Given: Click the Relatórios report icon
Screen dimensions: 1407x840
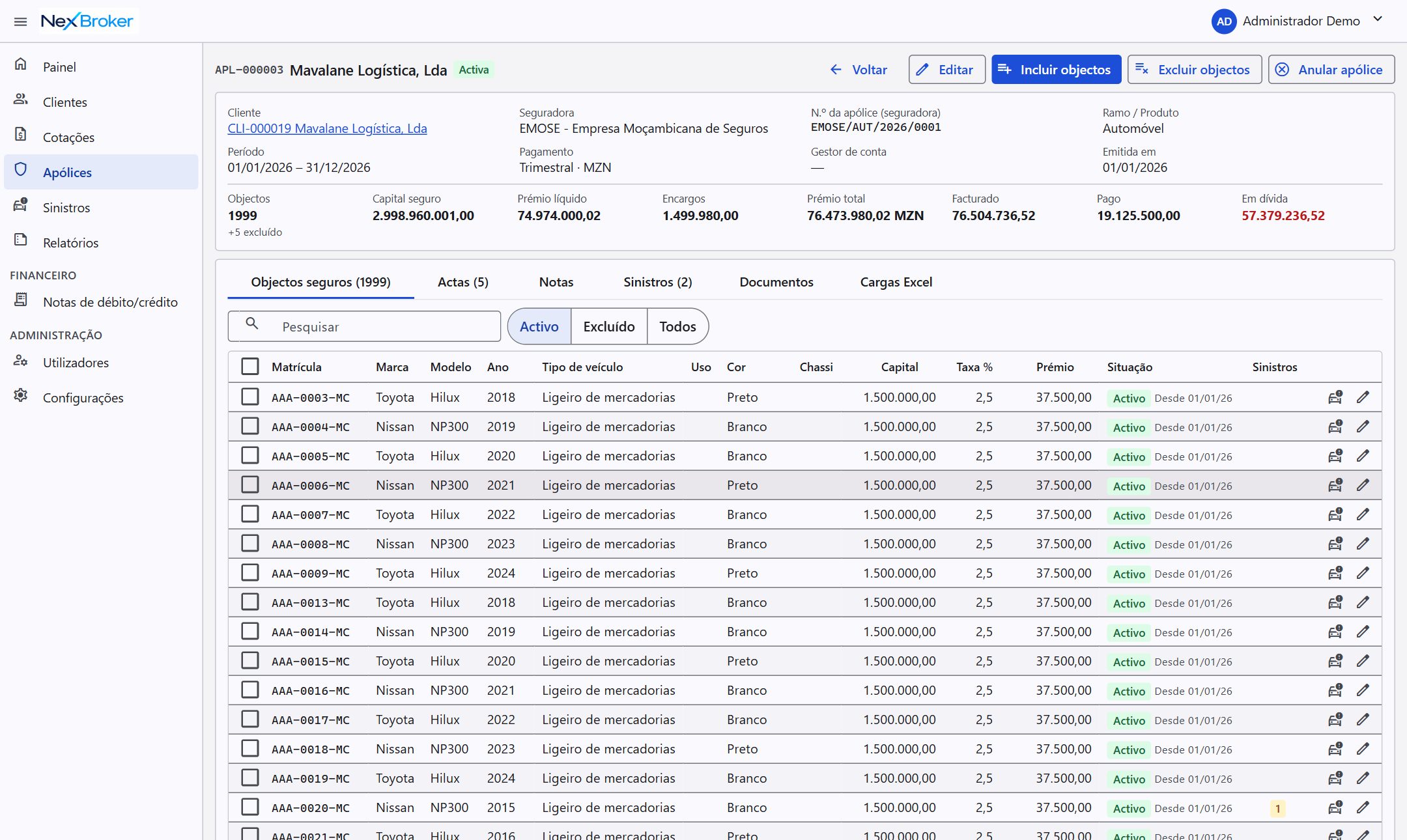Looking at the screenshot, I should (21, 240).
